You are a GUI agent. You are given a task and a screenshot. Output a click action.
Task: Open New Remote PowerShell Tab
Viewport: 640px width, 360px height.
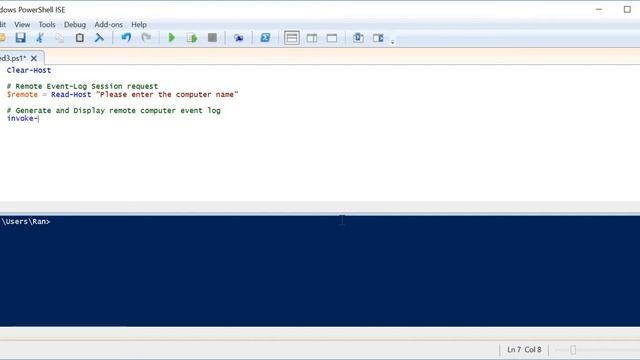pyautogui.click(x=238, y=38)
